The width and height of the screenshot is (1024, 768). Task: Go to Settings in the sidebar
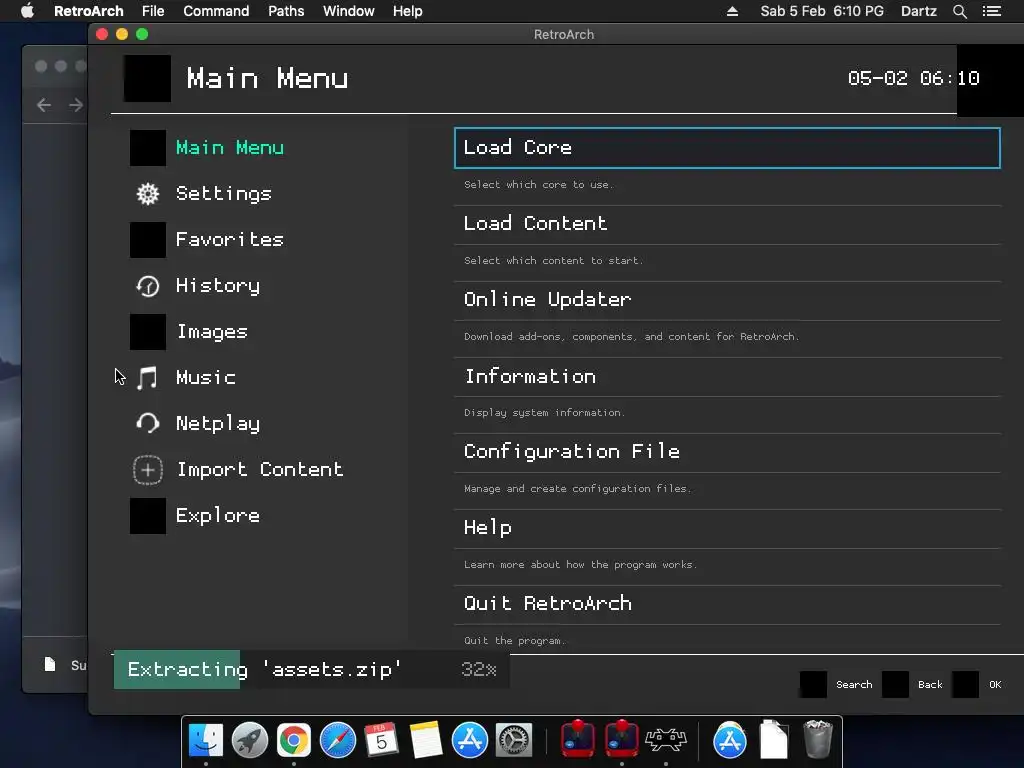pyautogui.click(x=224, y=194)
